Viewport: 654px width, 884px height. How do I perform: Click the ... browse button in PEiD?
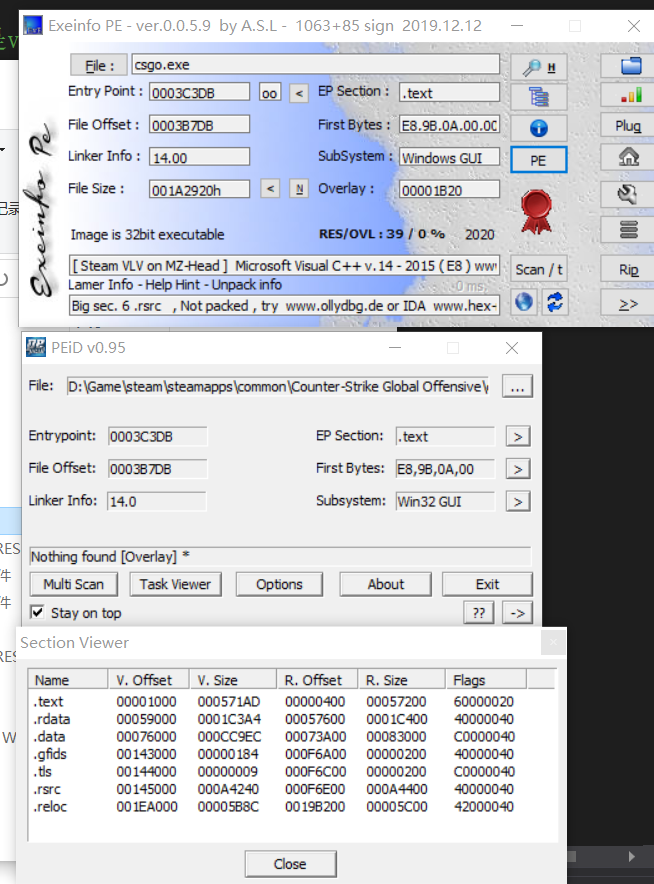point(517,387)
